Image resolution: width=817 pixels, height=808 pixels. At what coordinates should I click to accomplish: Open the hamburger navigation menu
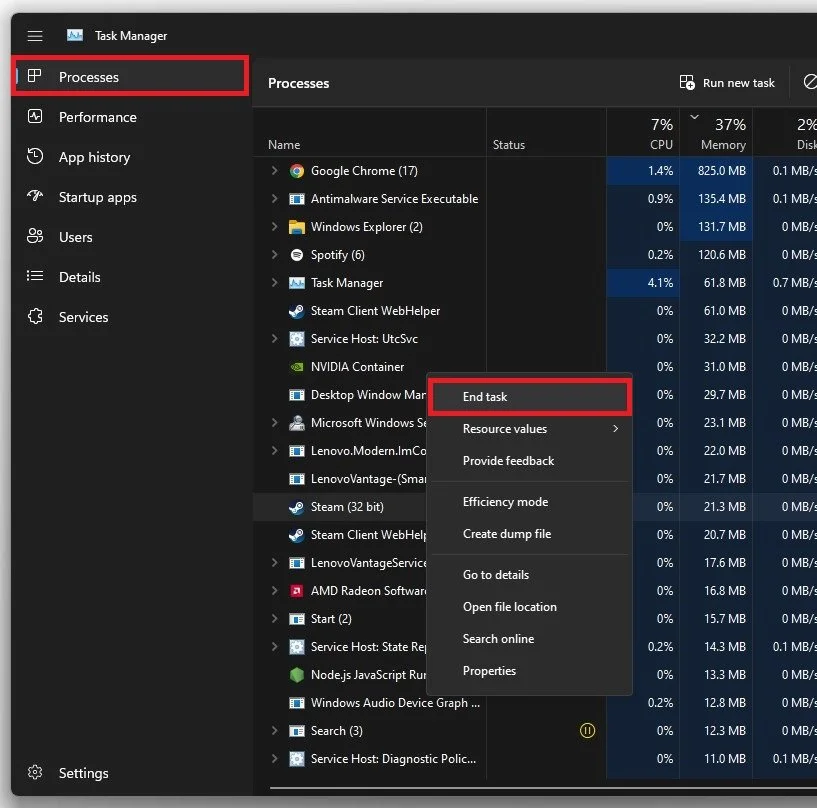click(x=35, y=36)
